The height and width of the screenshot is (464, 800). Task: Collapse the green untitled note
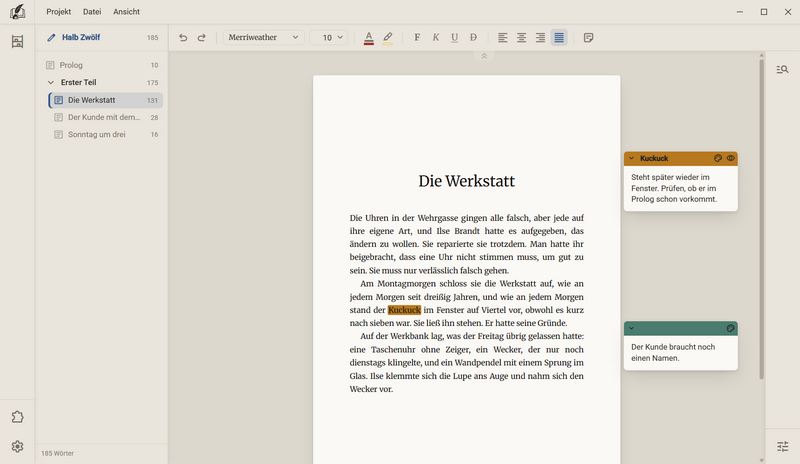pos(632,328)
